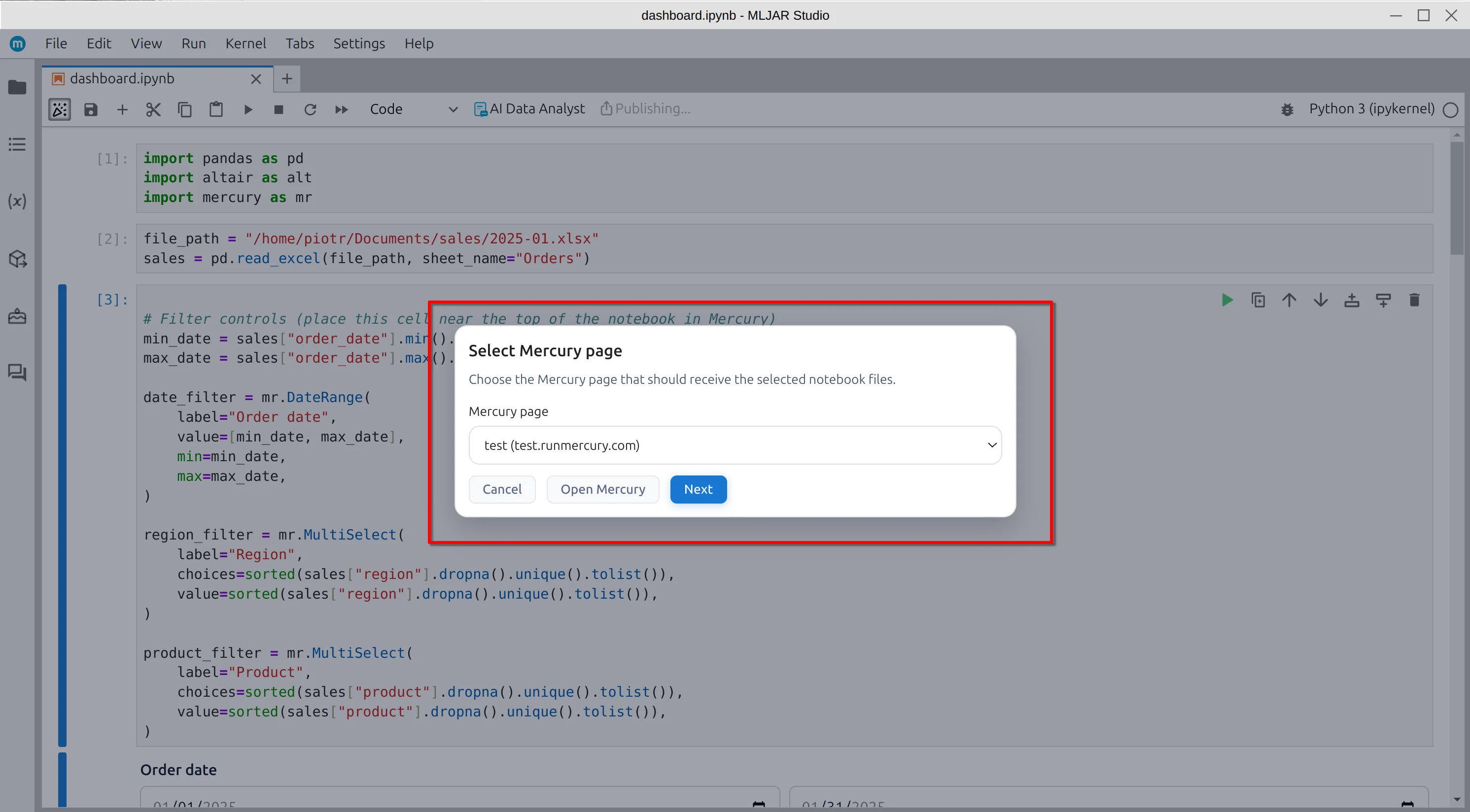Click the "[2]:" cell prompt
The width and height of the screenshot is (1470, 812).
click(x=112, y=239)
